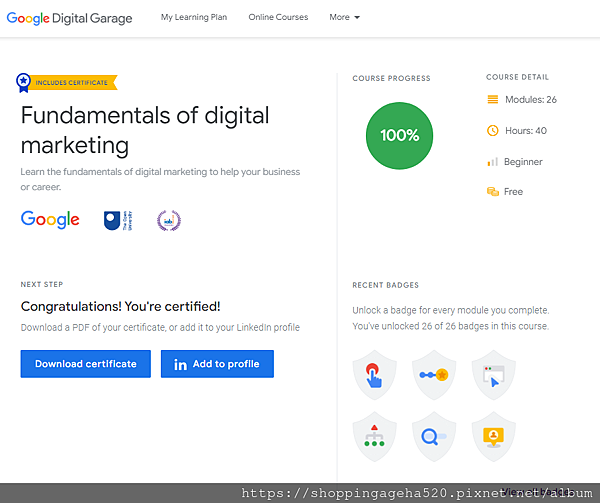Download the certificate PDF
The width and height of the screenshot is (600, 503).
86,364
